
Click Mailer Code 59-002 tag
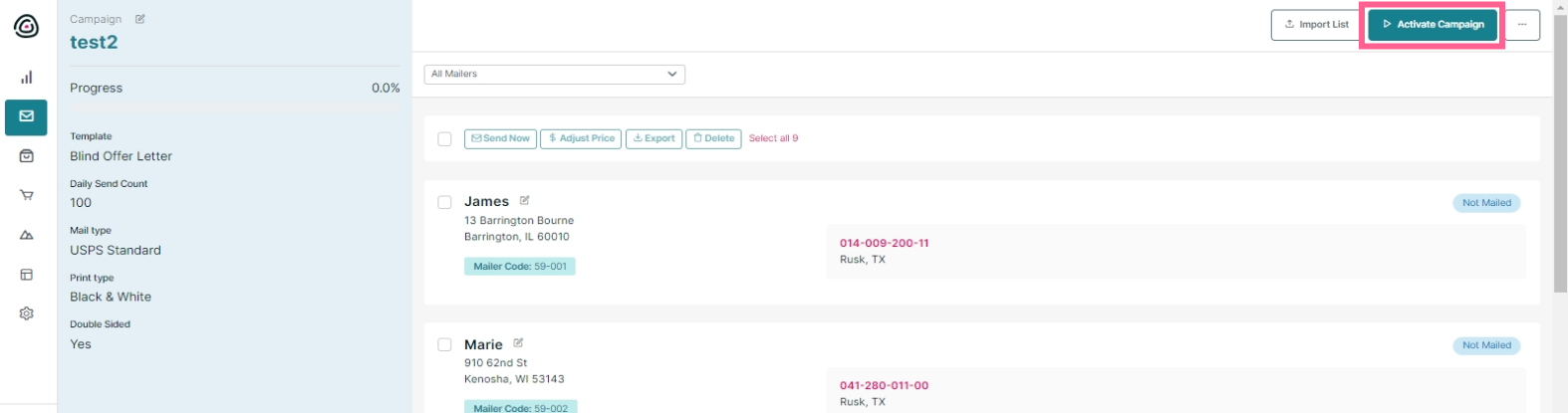[520, 407]
